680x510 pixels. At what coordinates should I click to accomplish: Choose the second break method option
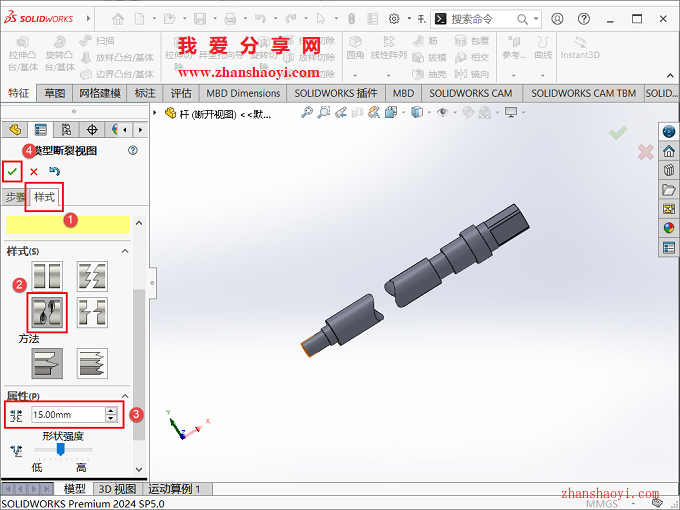point(92,363)
